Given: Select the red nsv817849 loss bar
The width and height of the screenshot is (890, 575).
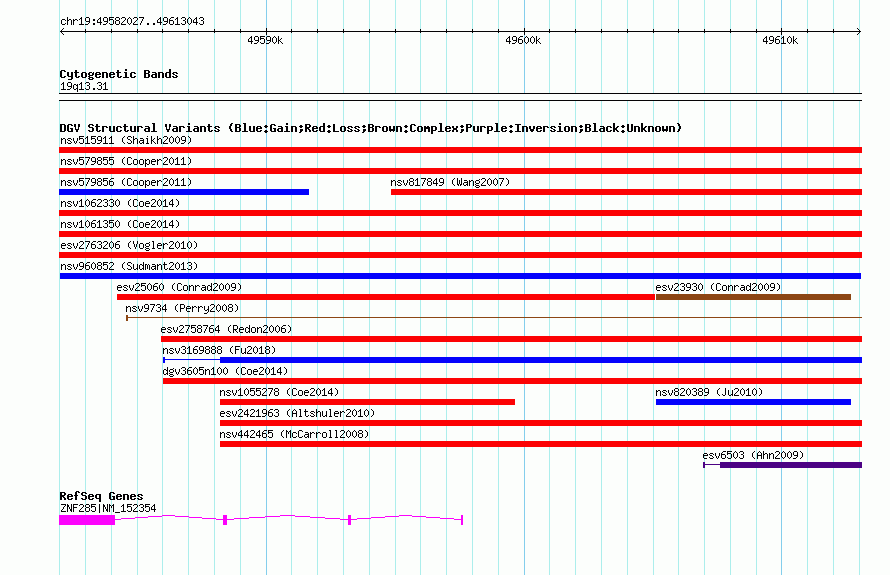Looking at the screenshot, I should click(x=627, y=192).
